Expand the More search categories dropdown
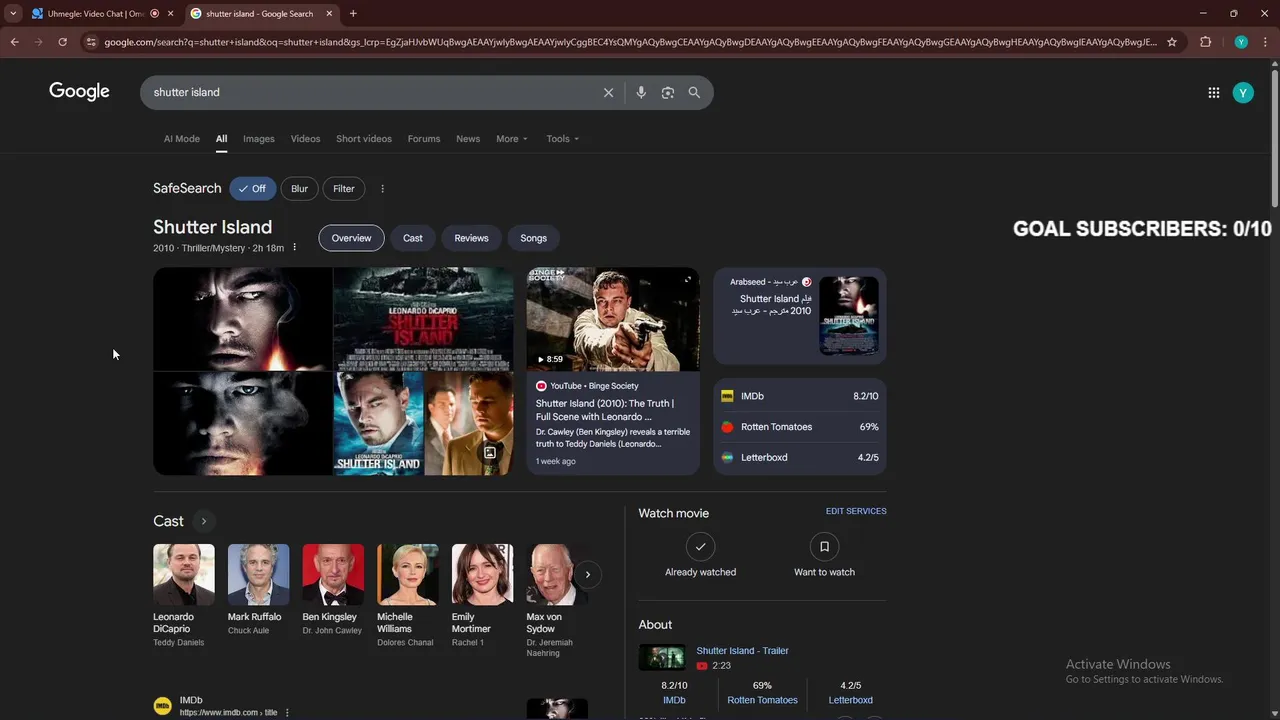This screenshot has height=720, width=1280. [512, 139]
